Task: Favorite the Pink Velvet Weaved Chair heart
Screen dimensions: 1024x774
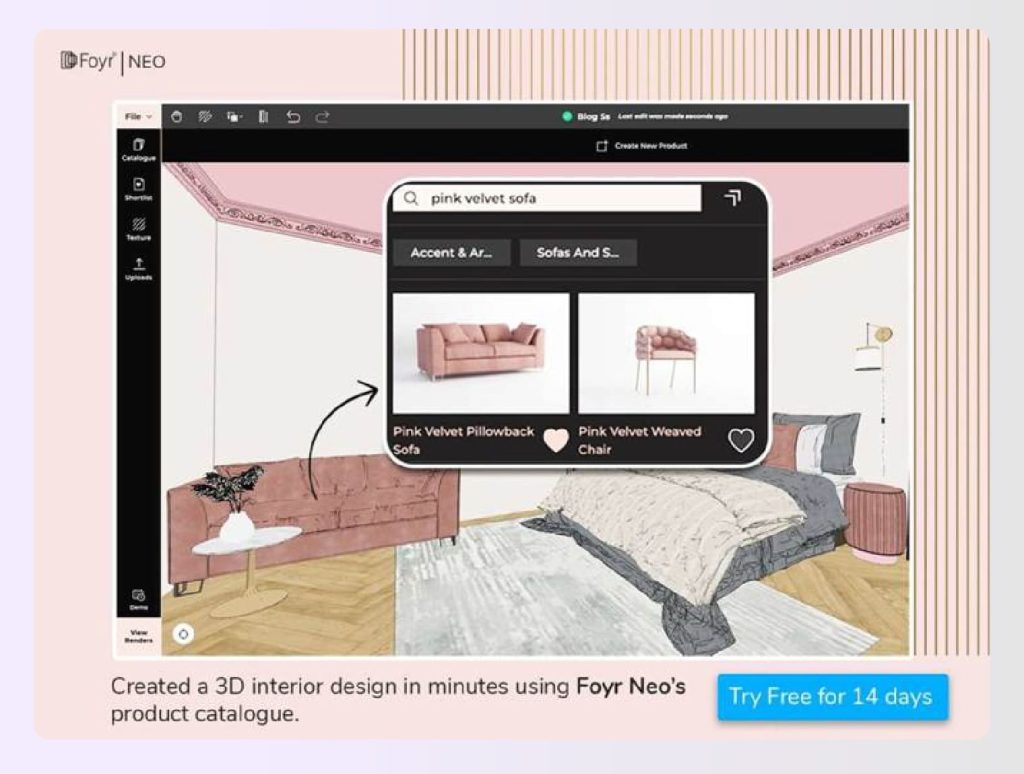Action: click(x=741, y=441)
